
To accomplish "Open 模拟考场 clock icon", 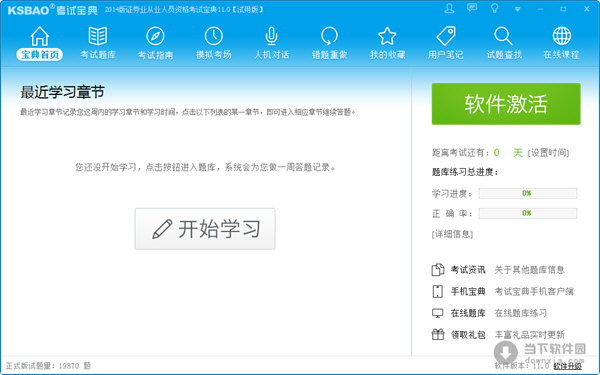I will click(x=214, y=36).
